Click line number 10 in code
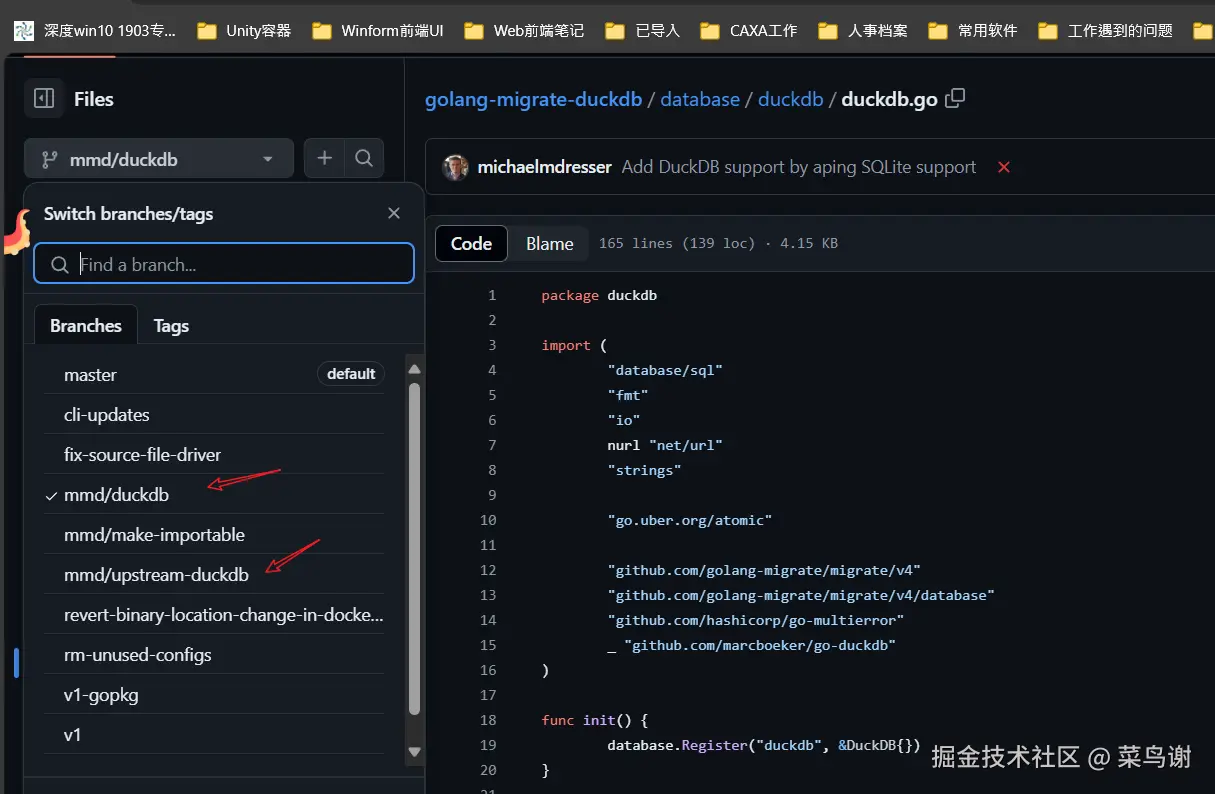The image size is (1215, 794). [488, 520]
